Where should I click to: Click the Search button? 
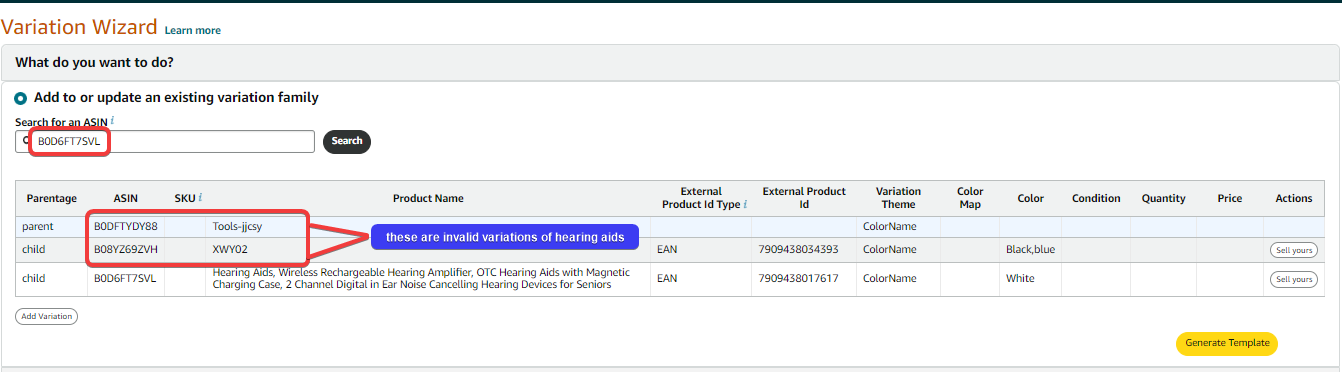(x=347, y=141)
